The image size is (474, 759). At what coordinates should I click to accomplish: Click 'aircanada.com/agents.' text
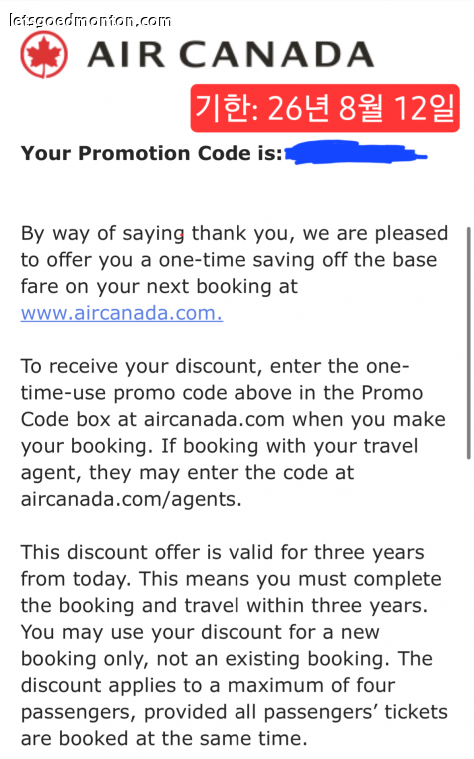coord(131,499)
